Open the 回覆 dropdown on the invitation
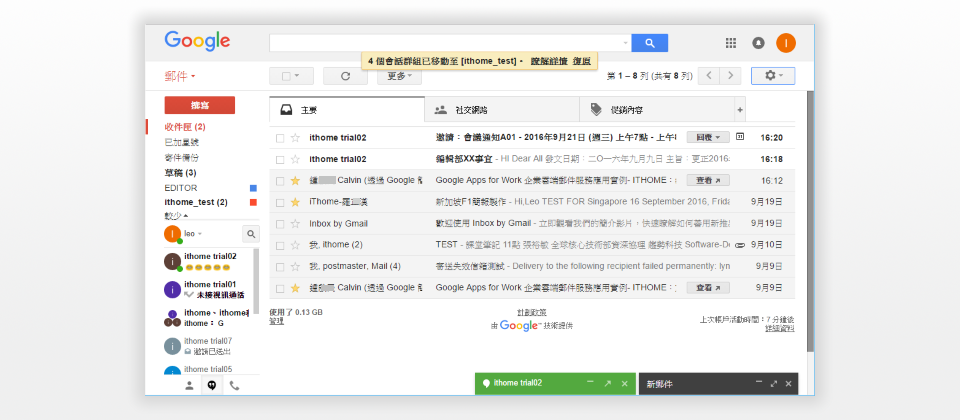This screenshot has height=420, width=960. [708, 137]
